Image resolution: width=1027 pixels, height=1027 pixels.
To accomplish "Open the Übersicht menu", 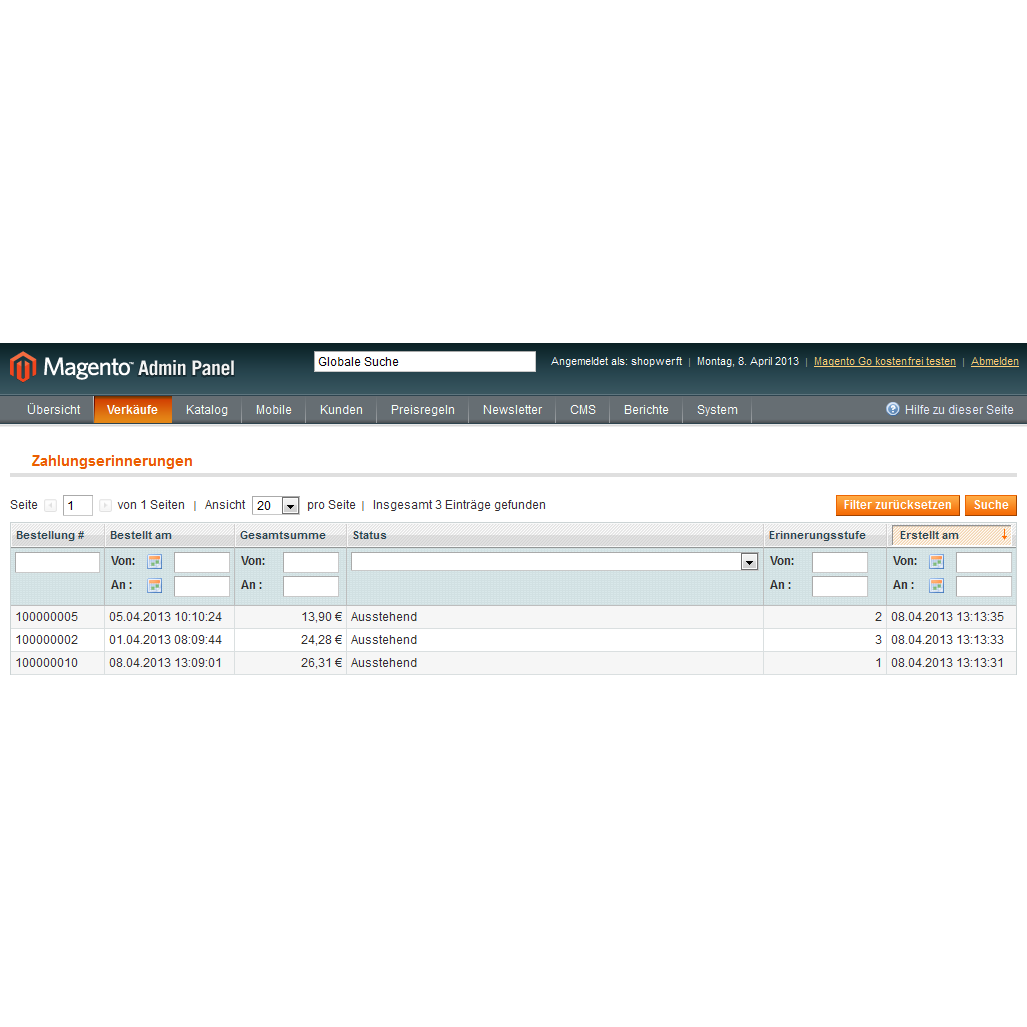I will (x=54, y=409).
